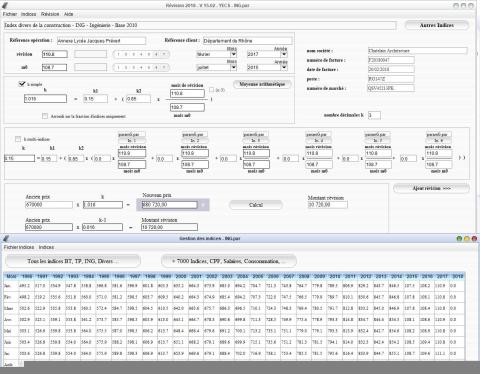Viewport: 480px width, 374px height.
Task: Click 'Tous les indices BT, TP, ING, Divers' button
Action: tap(73, 261)
